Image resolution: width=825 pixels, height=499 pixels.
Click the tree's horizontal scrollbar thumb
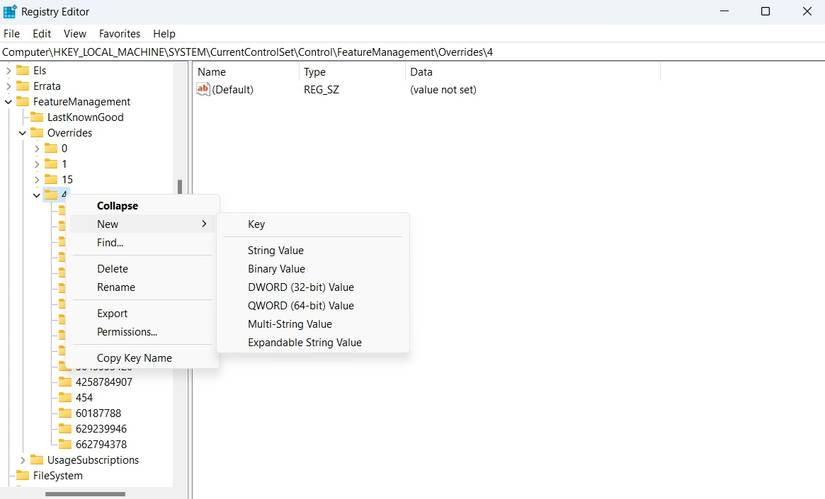(85, 494)
